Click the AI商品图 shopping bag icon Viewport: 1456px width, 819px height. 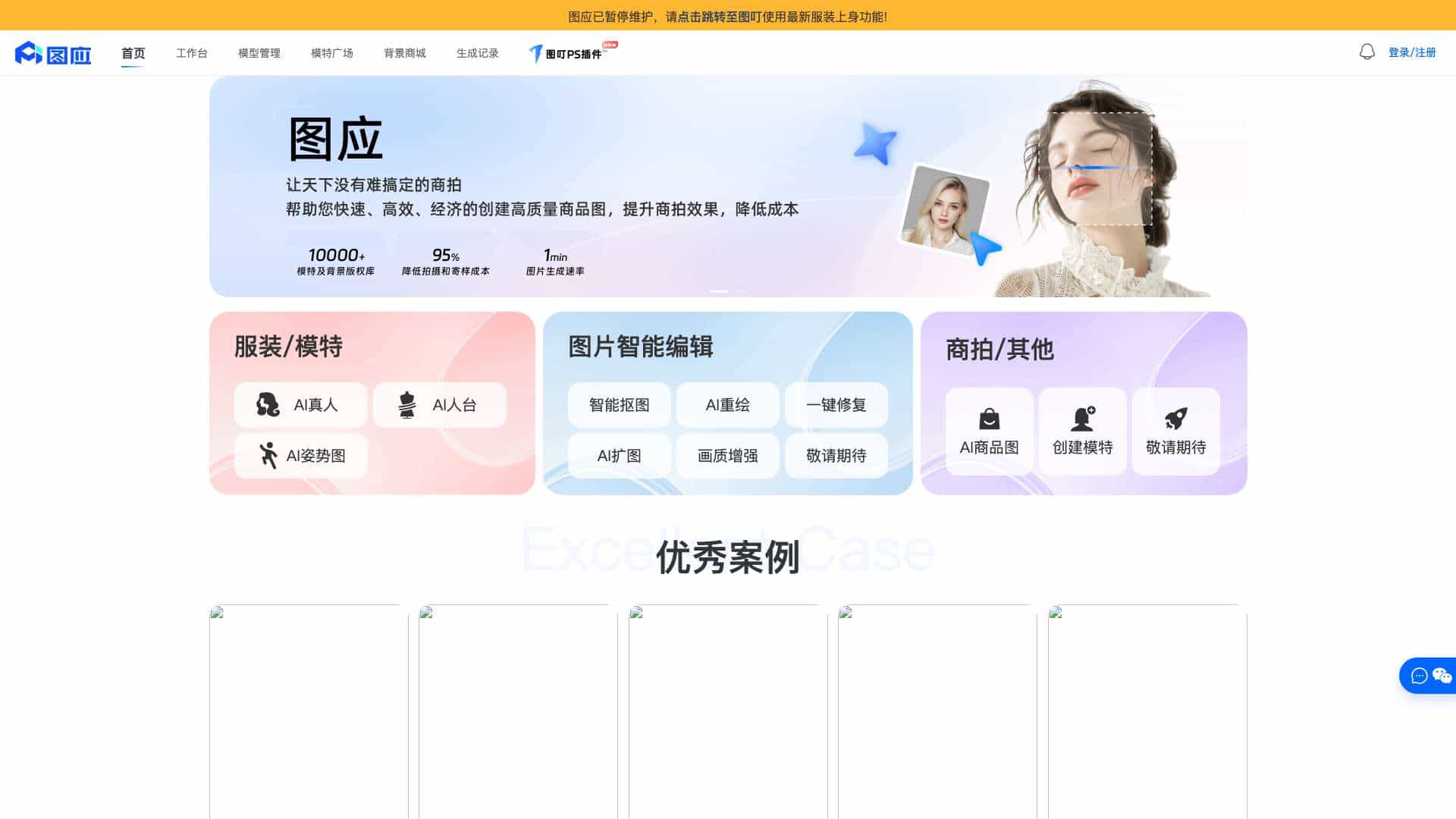point(989,419)
